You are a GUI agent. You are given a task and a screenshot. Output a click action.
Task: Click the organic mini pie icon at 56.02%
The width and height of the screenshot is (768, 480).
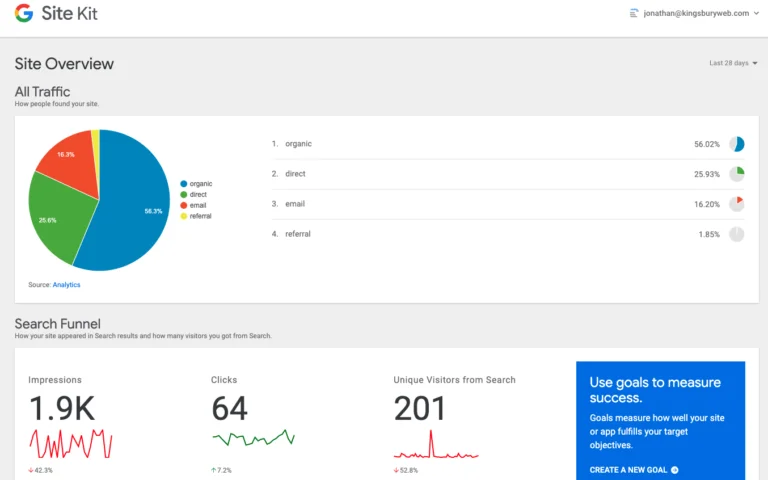[x=737, y=144]
